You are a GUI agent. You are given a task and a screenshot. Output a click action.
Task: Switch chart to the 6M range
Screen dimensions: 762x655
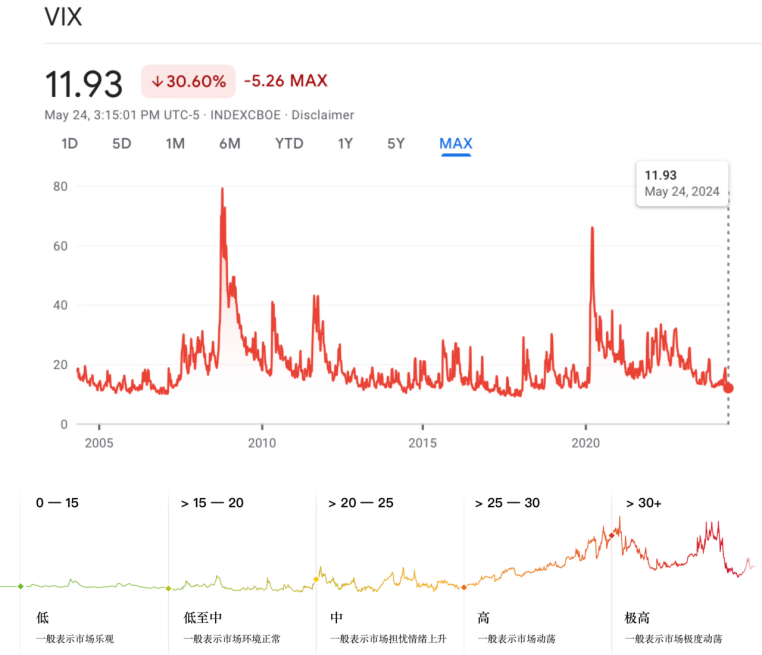[x=229, y=144]
